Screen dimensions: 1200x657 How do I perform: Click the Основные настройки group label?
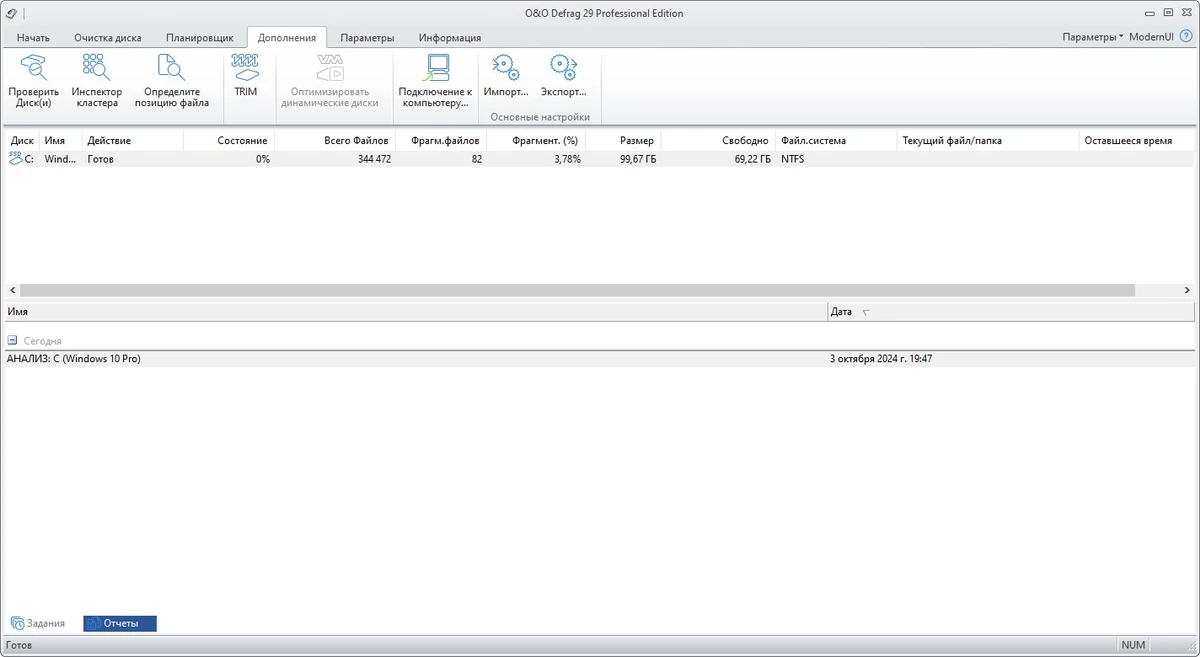click(x=540, y=117)
